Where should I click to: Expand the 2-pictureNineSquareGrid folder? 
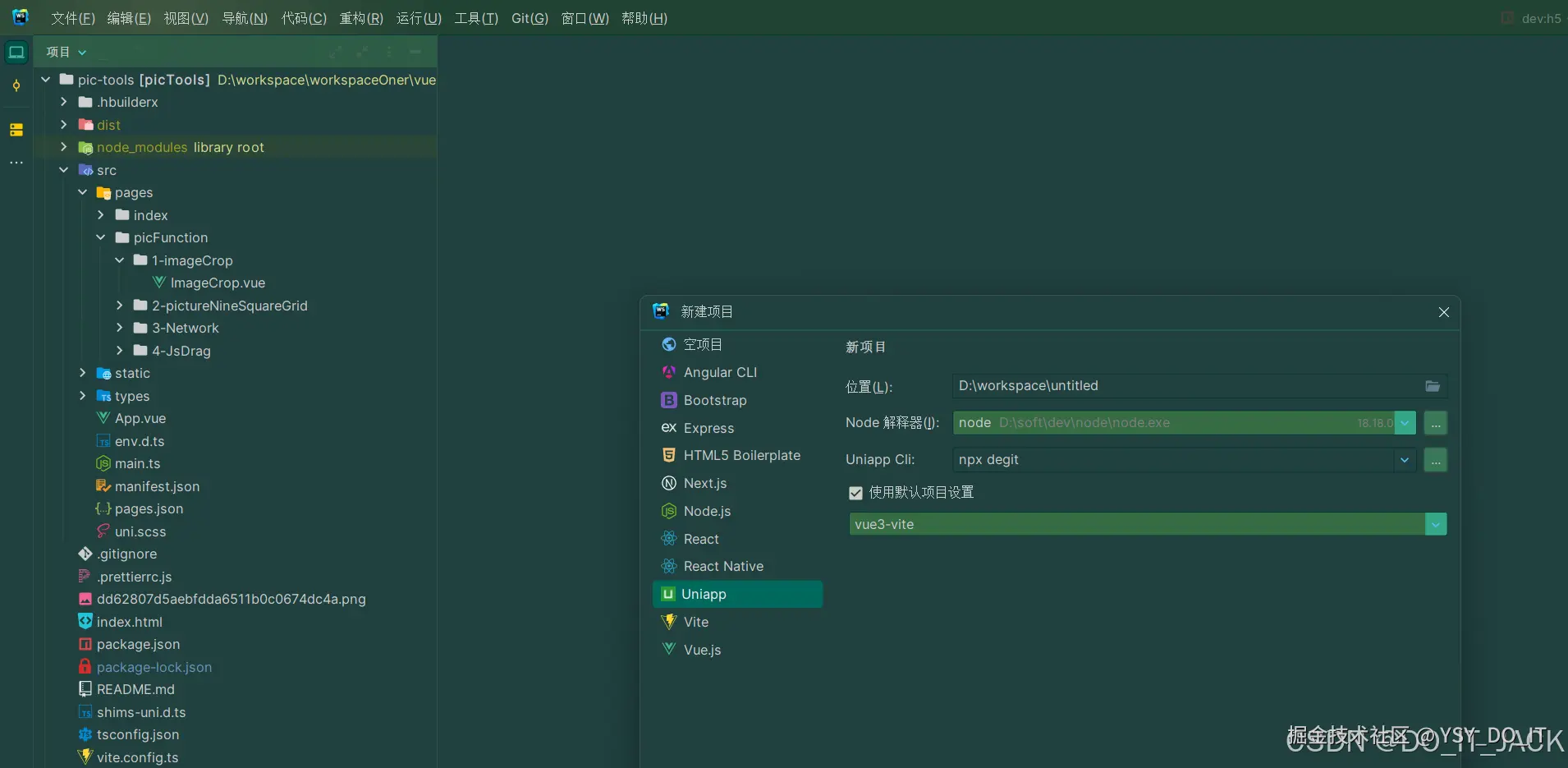pos(120,306)
